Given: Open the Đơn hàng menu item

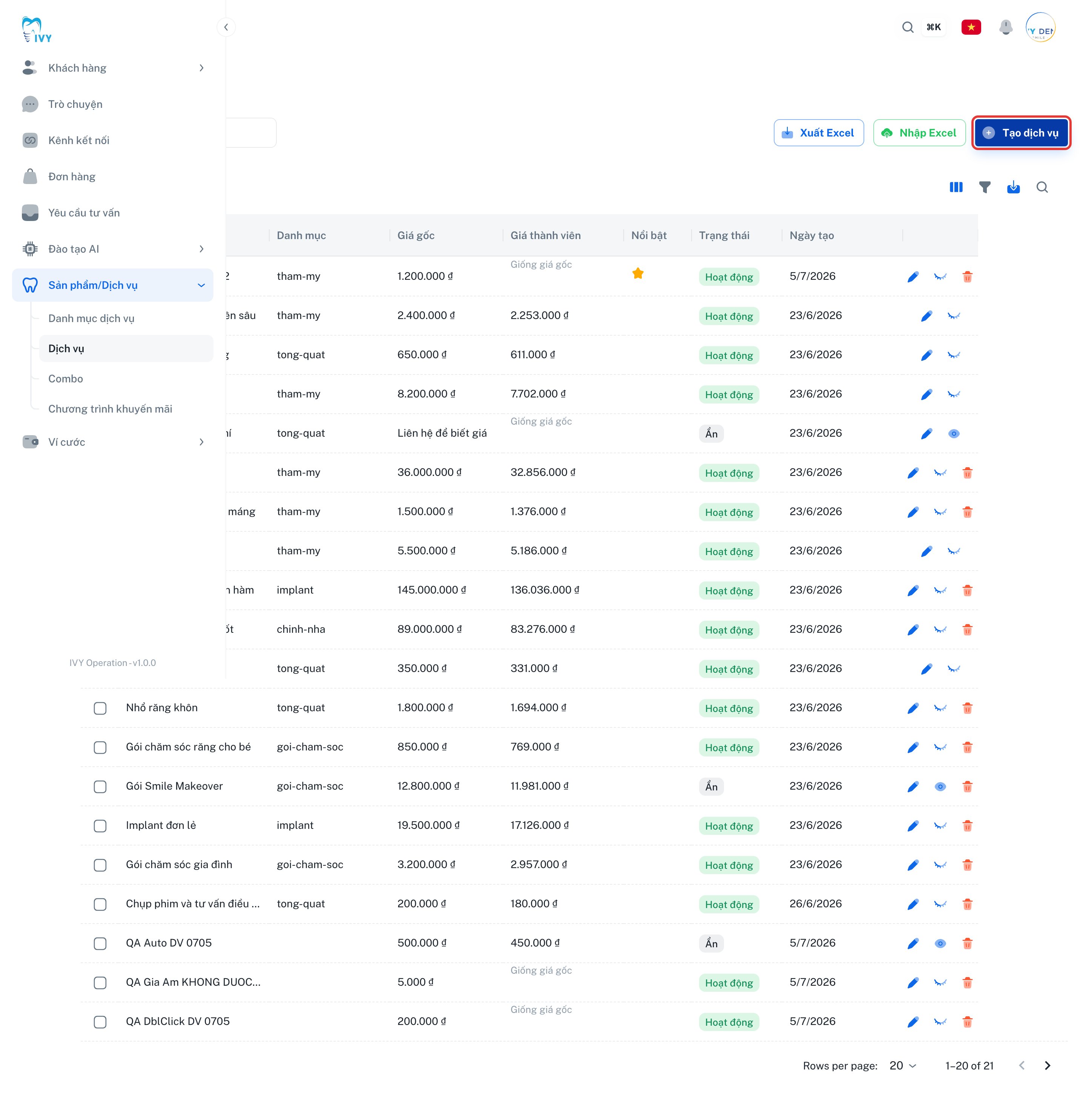Looking at the screenshot, I should click(112, 176).
